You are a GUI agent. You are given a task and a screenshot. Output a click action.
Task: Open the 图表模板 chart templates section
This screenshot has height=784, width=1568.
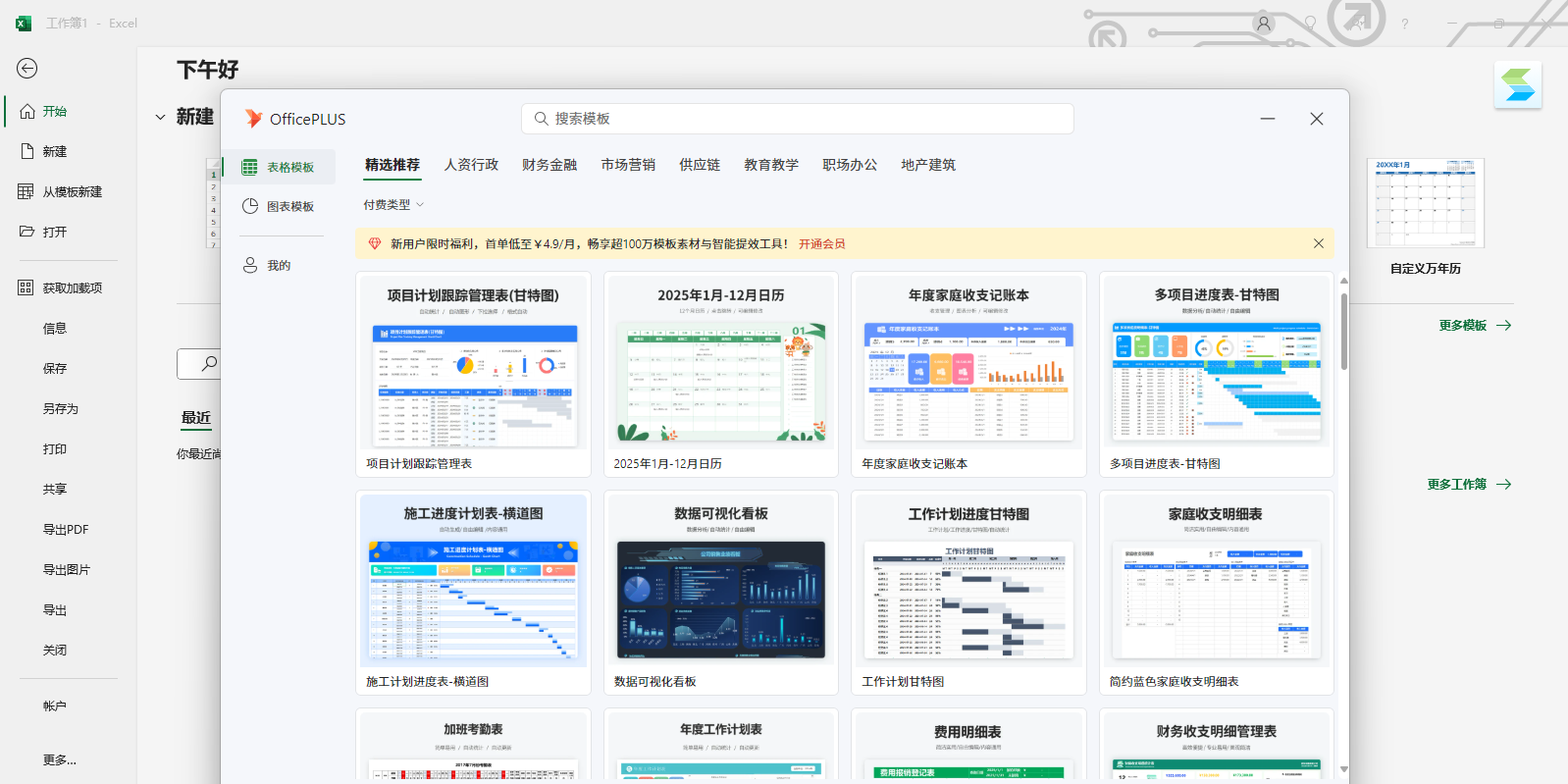280,207
